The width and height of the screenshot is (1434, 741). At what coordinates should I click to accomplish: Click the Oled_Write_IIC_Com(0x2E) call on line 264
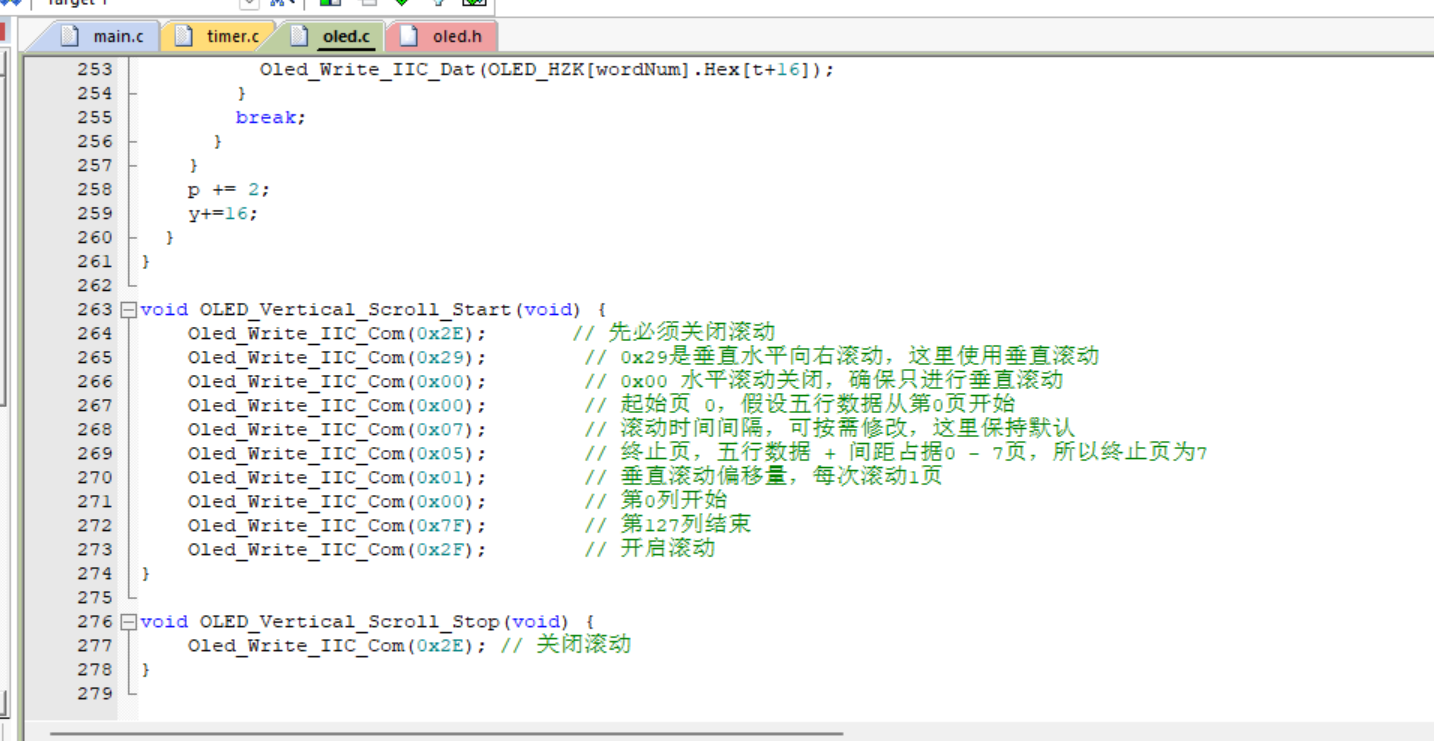[337, 334]
